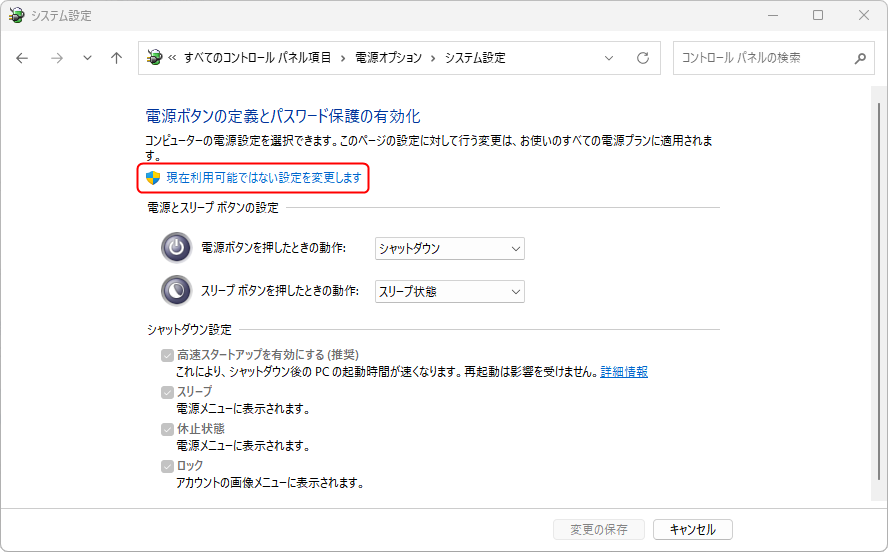Image resolution: width=888 pixels, height=552 pixels.
Task: Click the power options icon in address bar
Action: click(x=154, y=57)
